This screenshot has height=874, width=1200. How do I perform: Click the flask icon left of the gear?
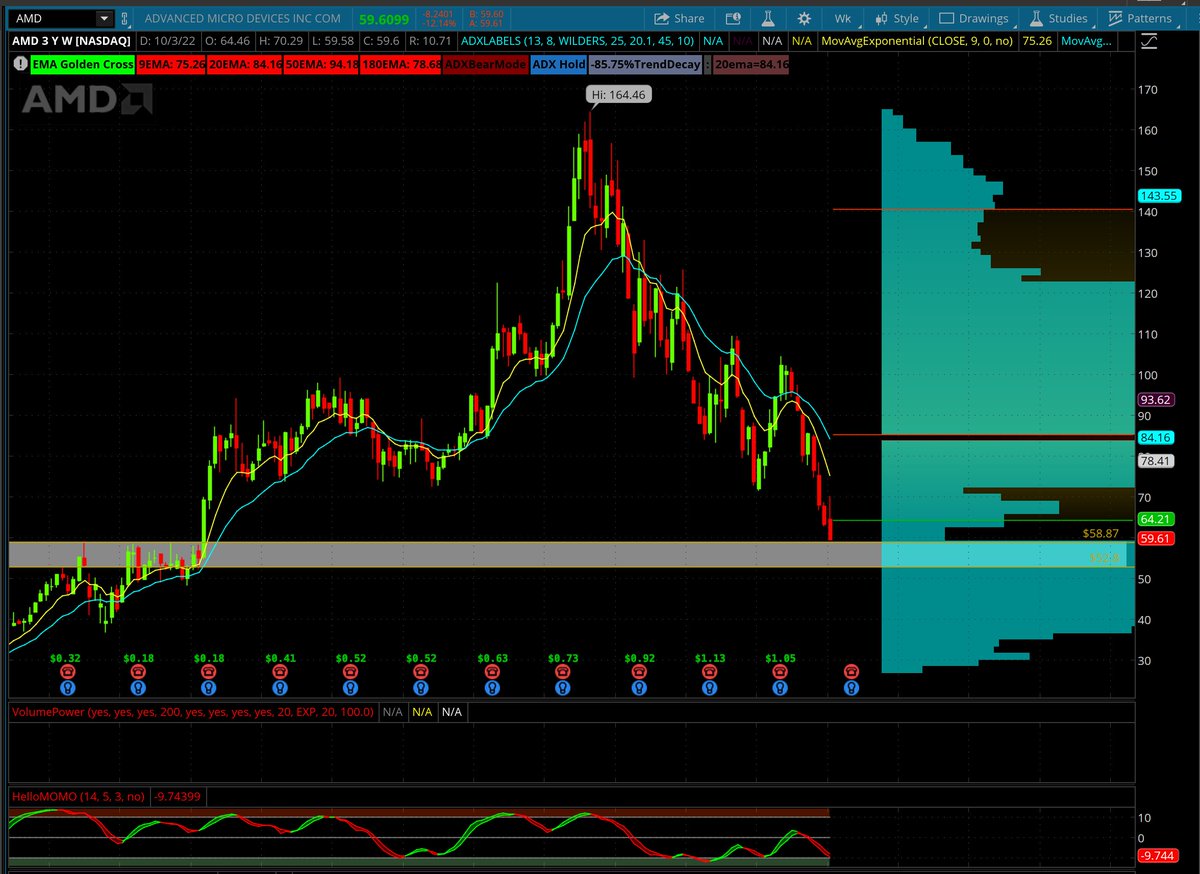coord(768,18)
